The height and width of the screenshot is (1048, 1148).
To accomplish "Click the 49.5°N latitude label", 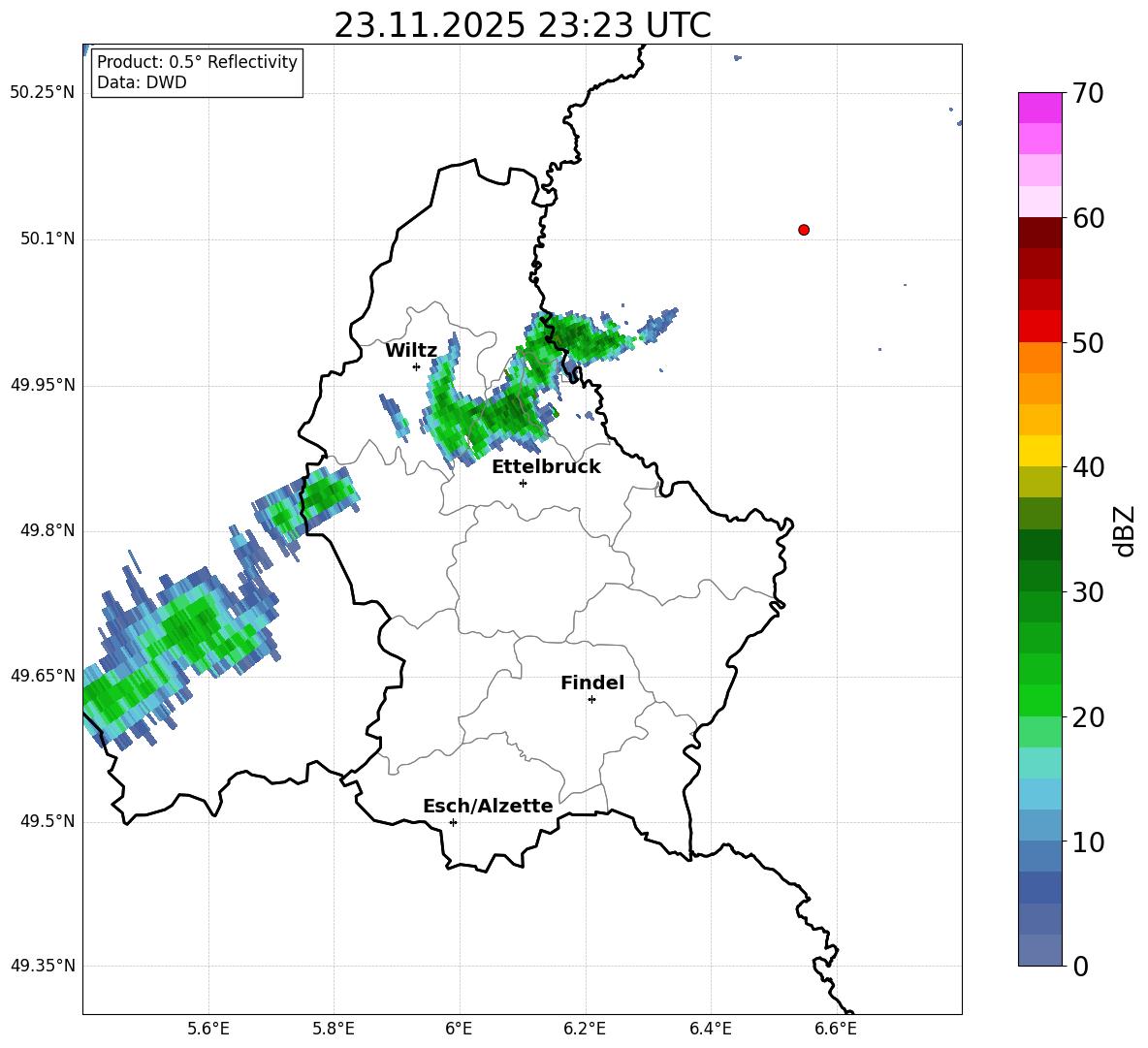I will coord(48,821).
